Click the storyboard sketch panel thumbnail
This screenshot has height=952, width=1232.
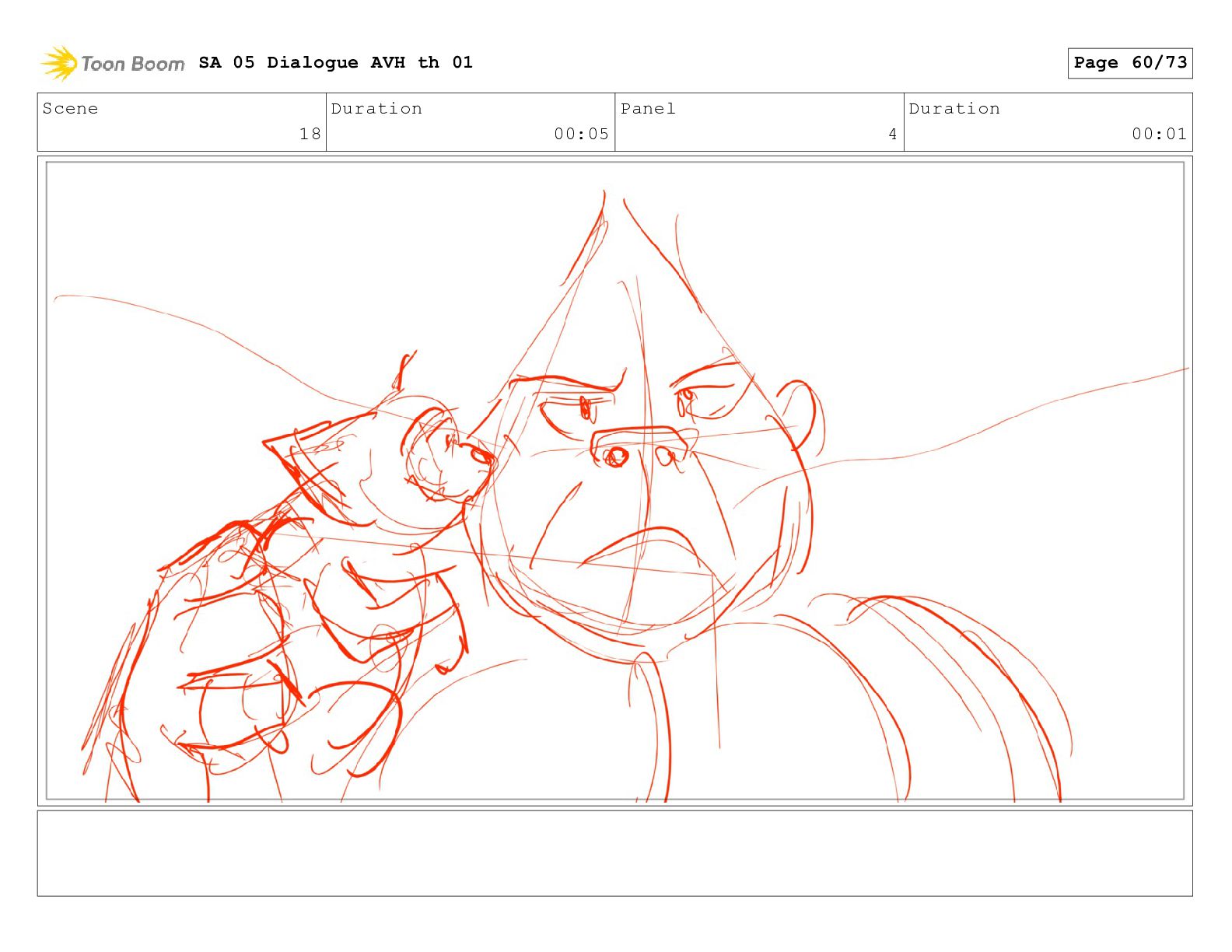(615, 481)
